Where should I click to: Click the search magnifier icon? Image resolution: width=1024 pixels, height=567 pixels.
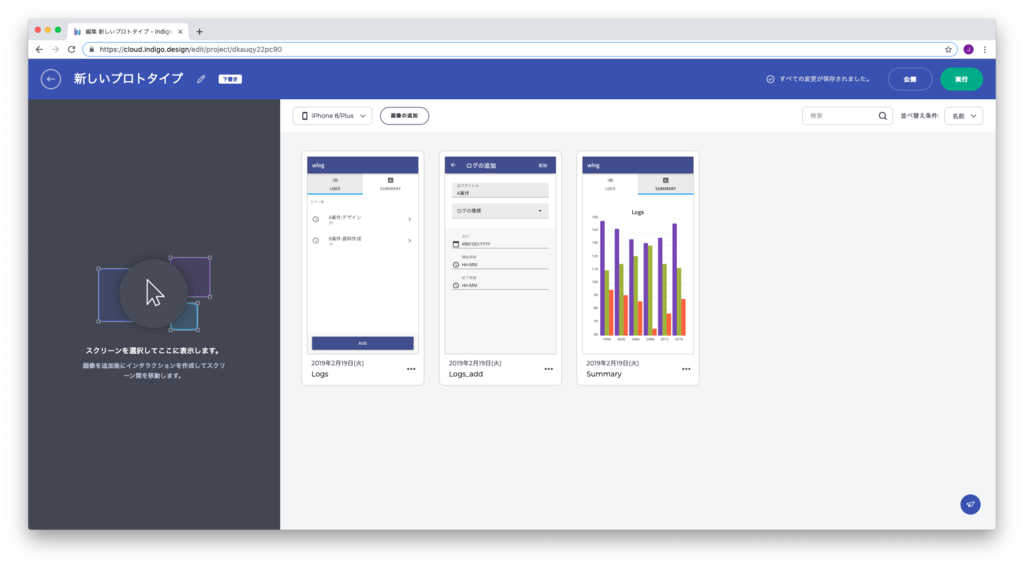point(883,116)
